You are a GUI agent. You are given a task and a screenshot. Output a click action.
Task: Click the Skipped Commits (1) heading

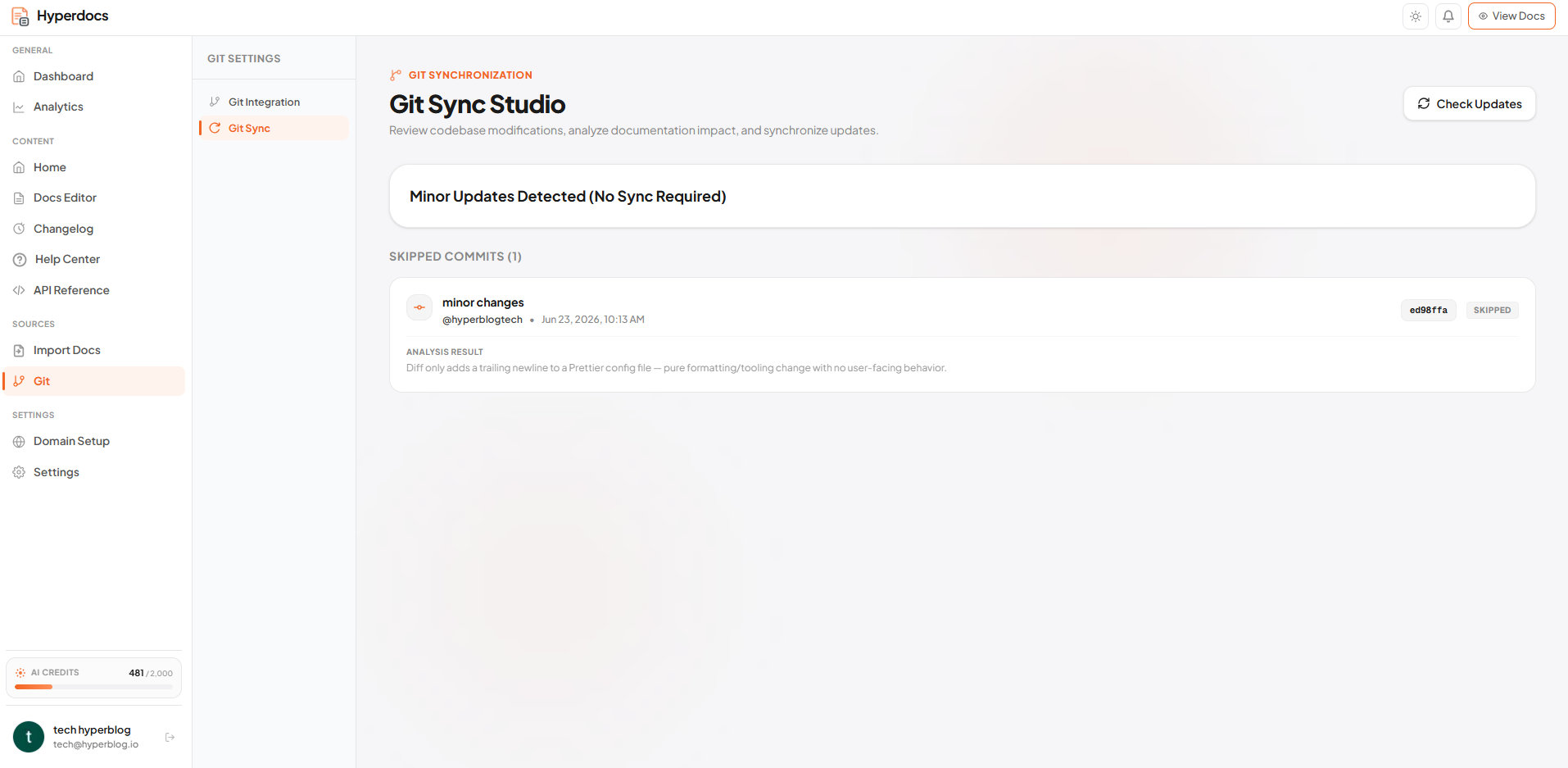pos(455,257)
